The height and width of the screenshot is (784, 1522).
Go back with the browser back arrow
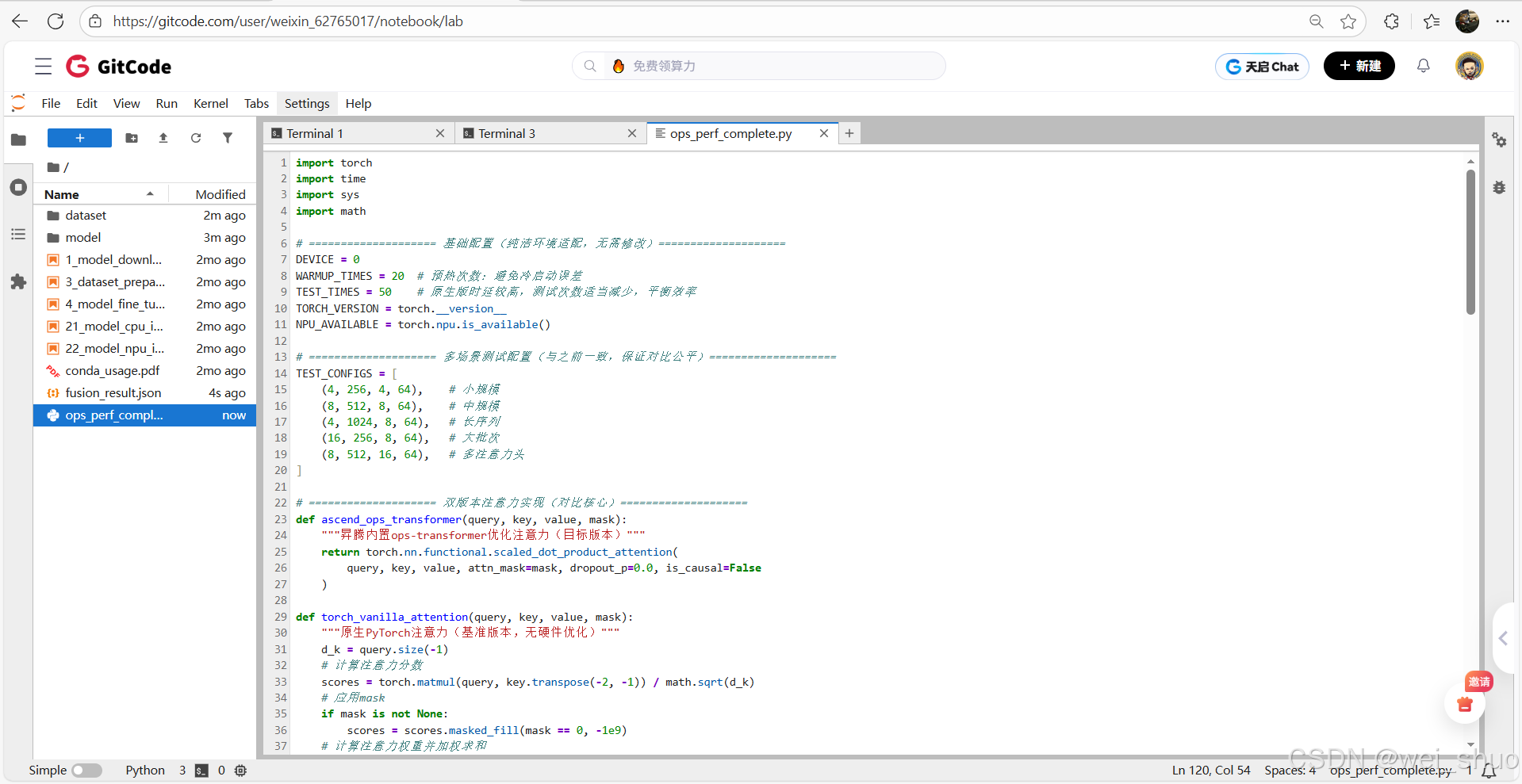20,21
